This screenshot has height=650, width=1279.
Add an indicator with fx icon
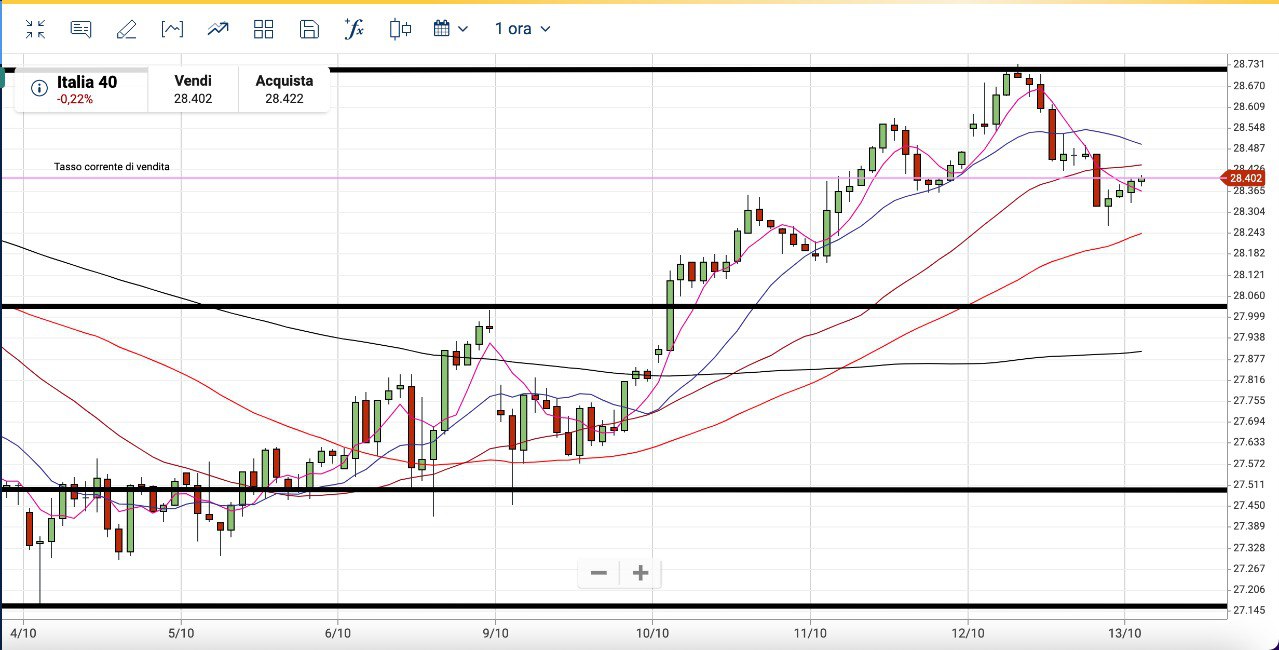(x=354, y=29)
